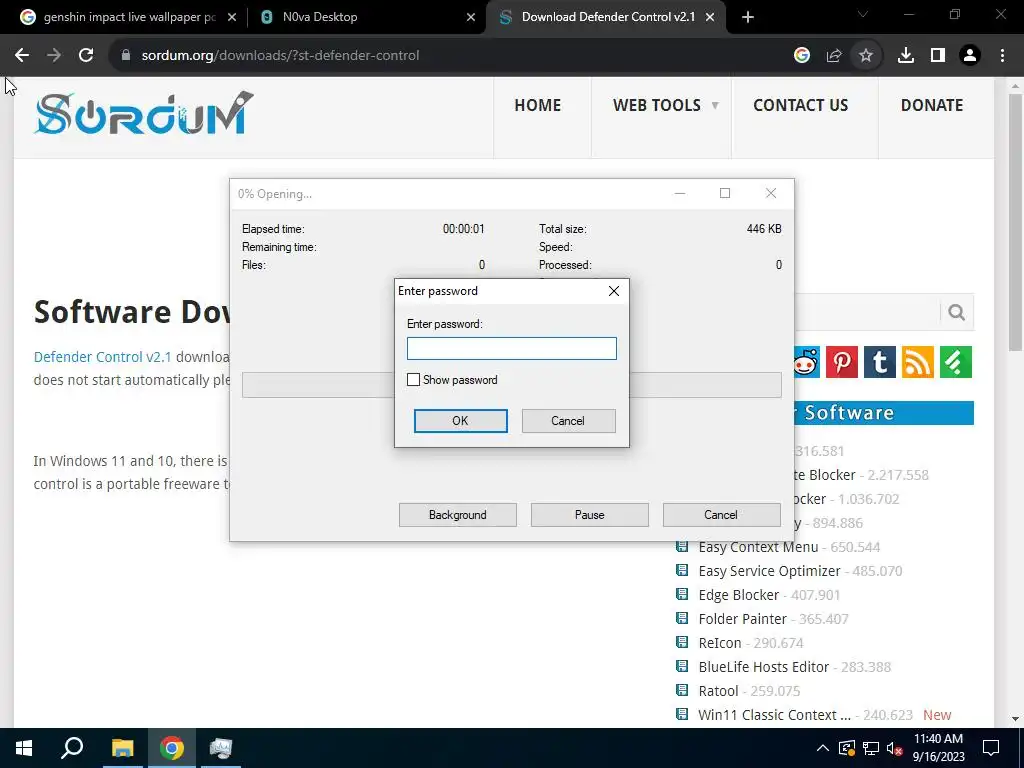Expand the WEB TOOLS menu
Image resolution: width=1024 pixels, height=768 pixels.
665,105
